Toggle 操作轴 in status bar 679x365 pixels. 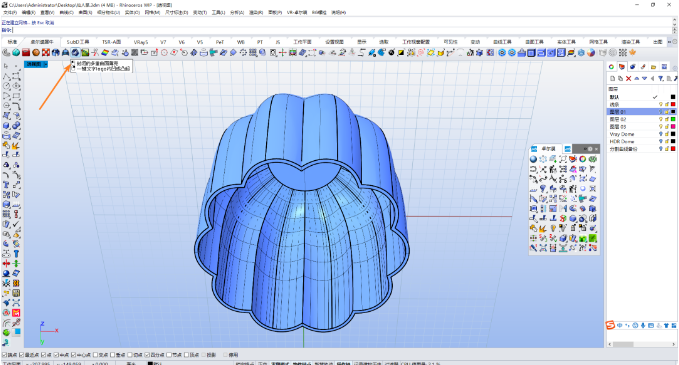pyautogui.click(x=343, y=363)
